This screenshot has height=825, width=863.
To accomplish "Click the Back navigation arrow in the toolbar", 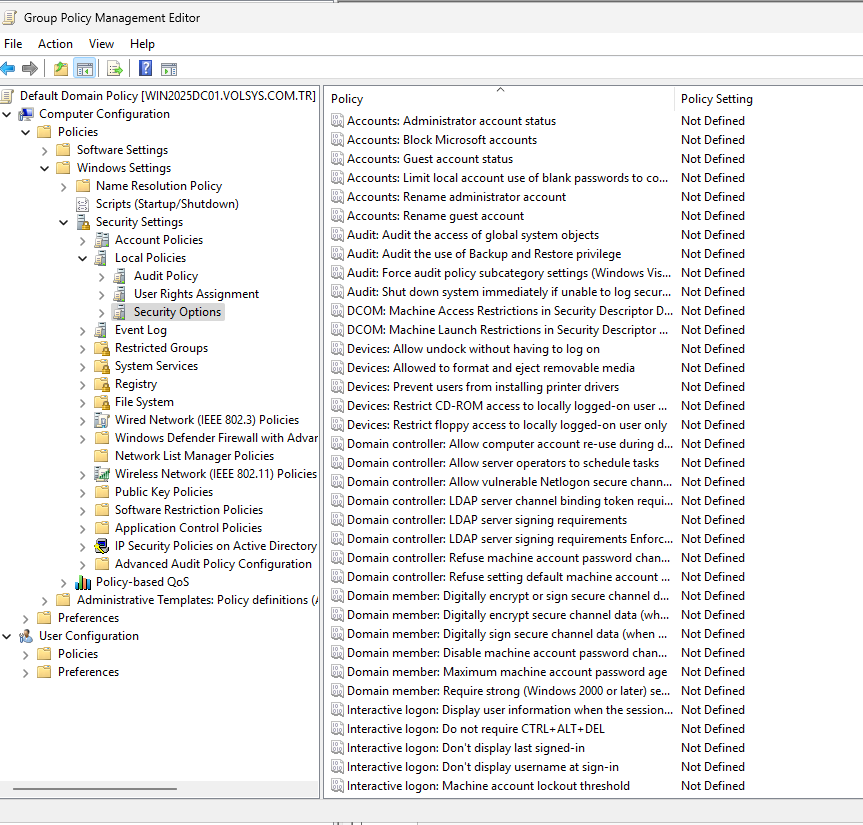I will pyautogui.click(x=10, y=68).
